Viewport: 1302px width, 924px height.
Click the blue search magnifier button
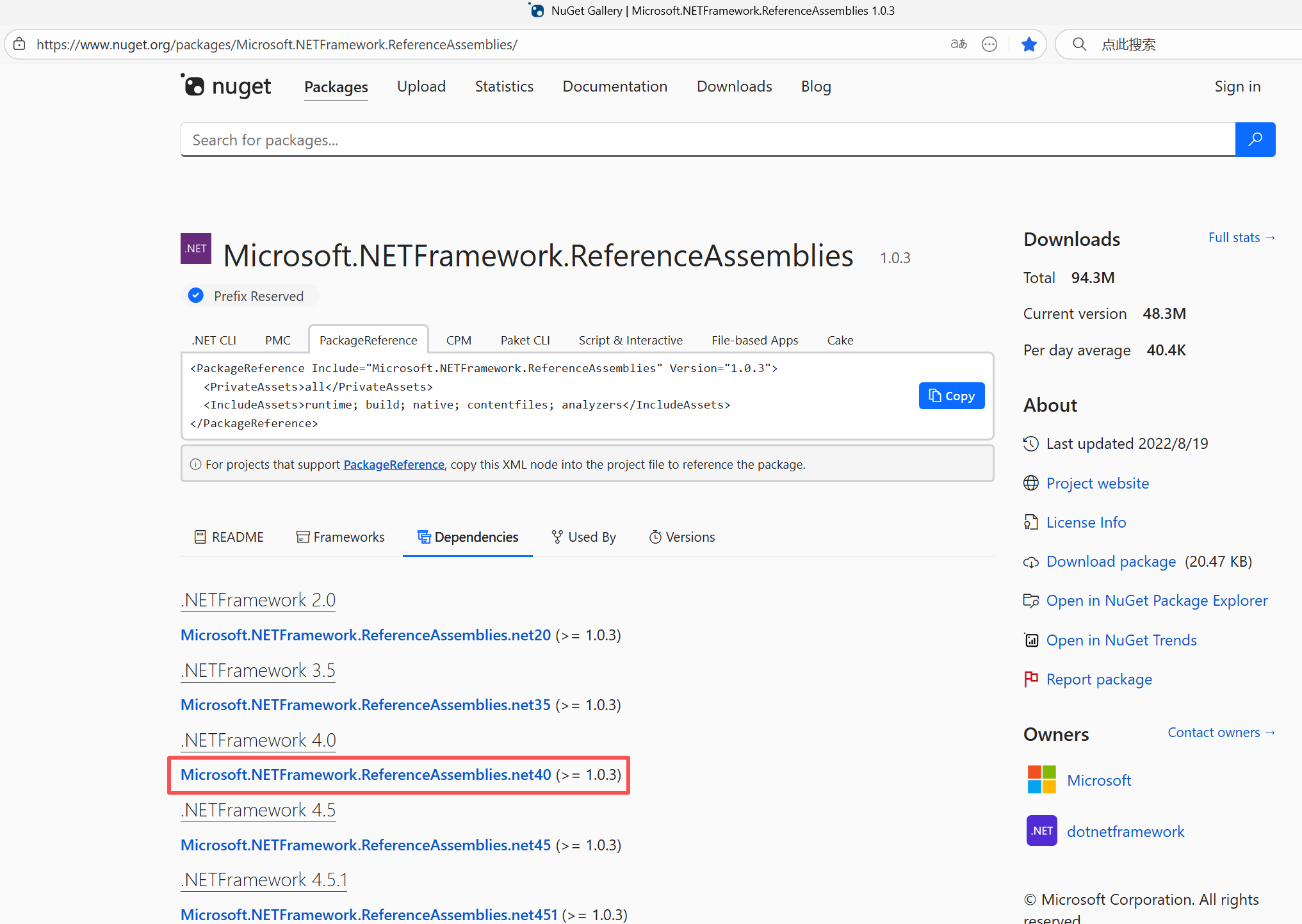1255,140
